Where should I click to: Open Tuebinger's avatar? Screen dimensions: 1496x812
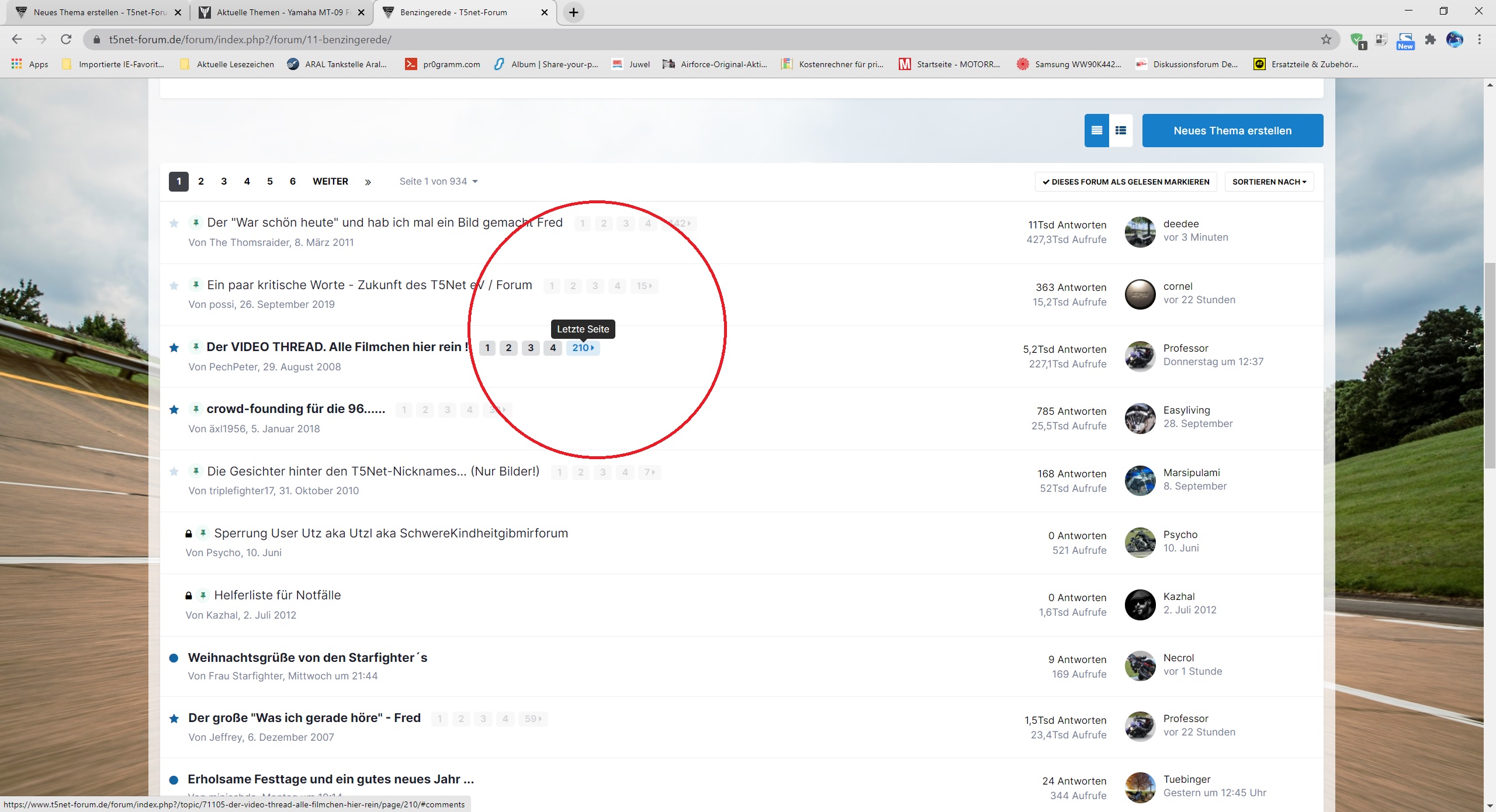1140,787
